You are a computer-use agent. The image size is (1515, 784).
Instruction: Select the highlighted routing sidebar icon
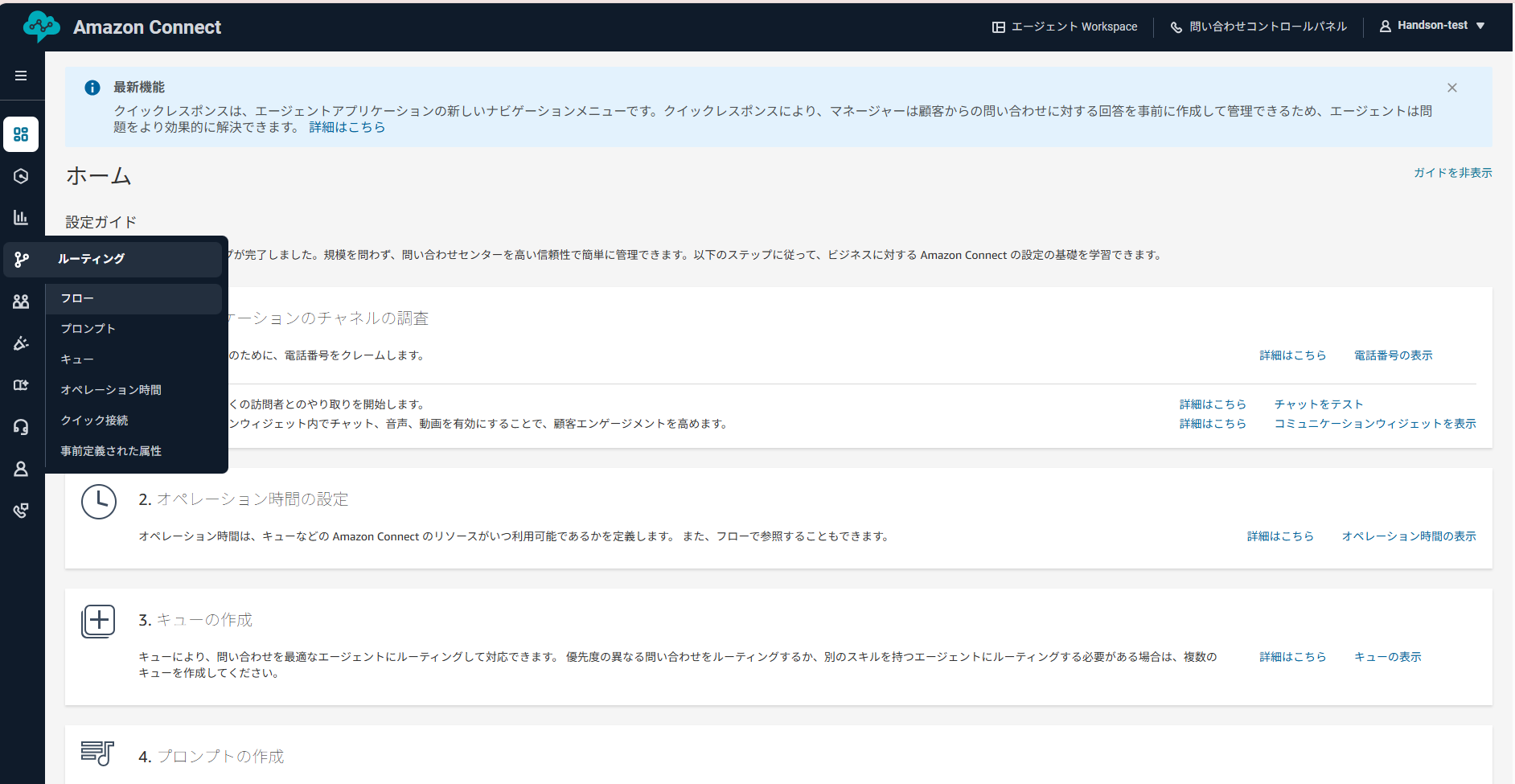pos(22,259)
